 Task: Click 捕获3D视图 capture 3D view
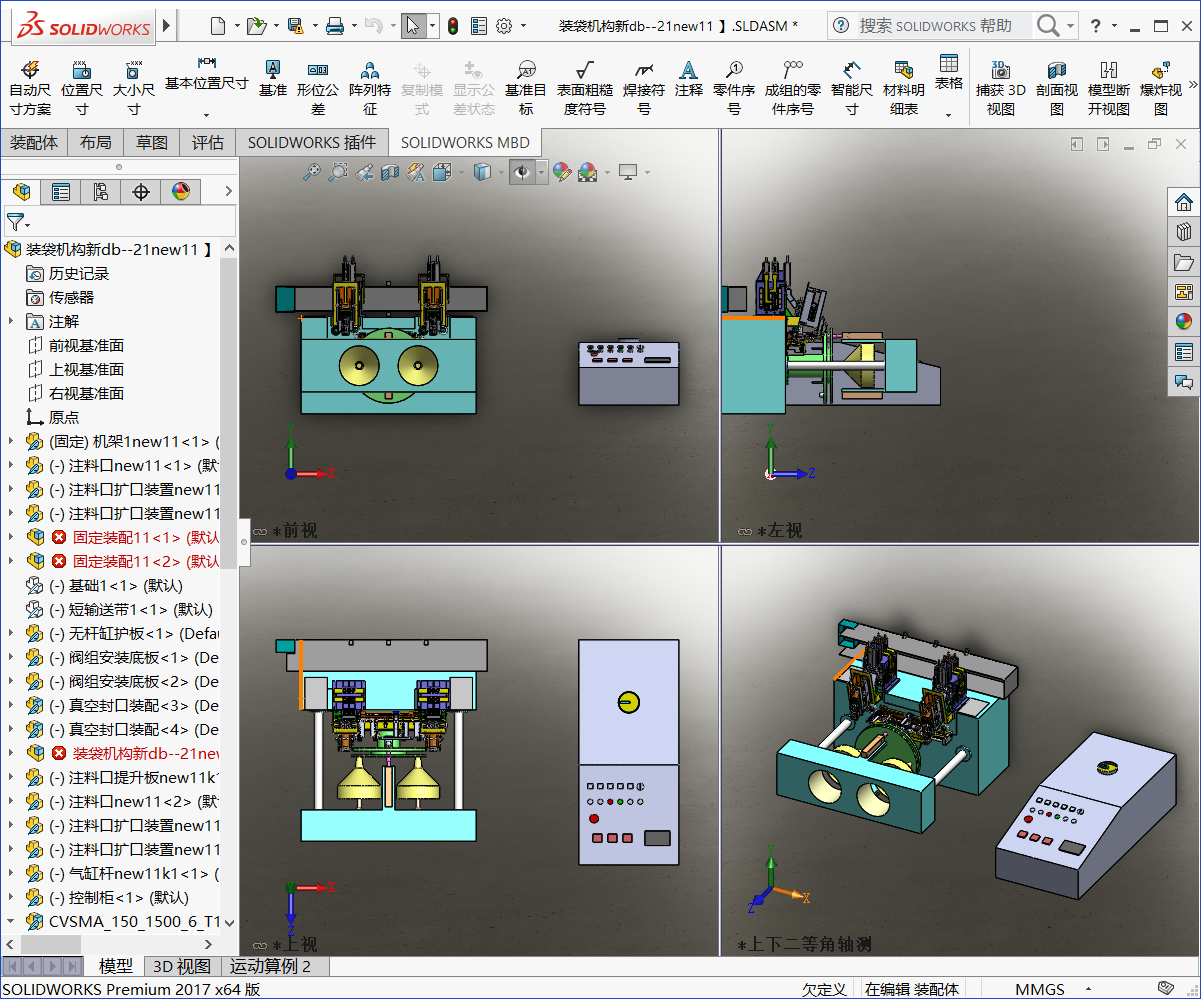[x=1001, y=87]
